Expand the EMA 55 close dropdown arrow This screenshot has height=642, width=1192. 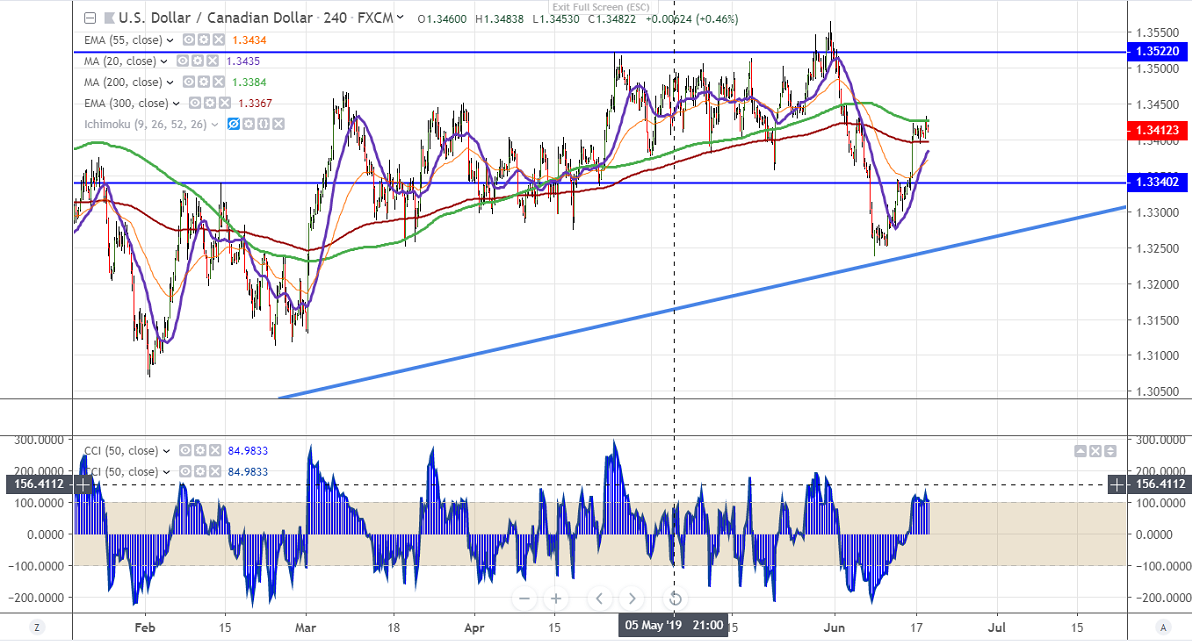170,40
